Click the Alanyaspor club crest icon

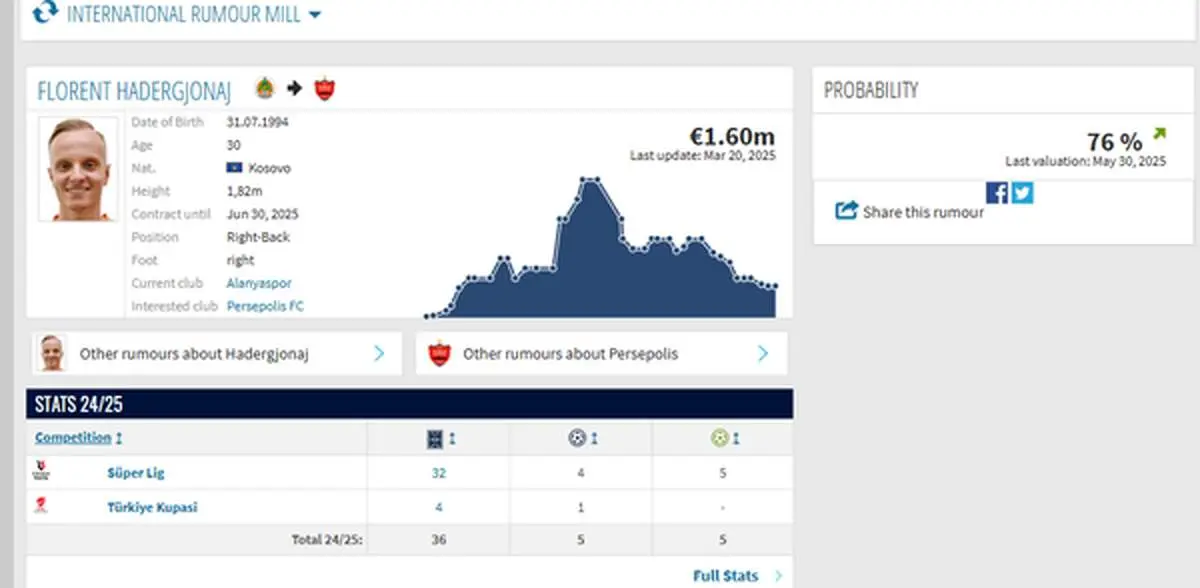(x=264, y=89)
